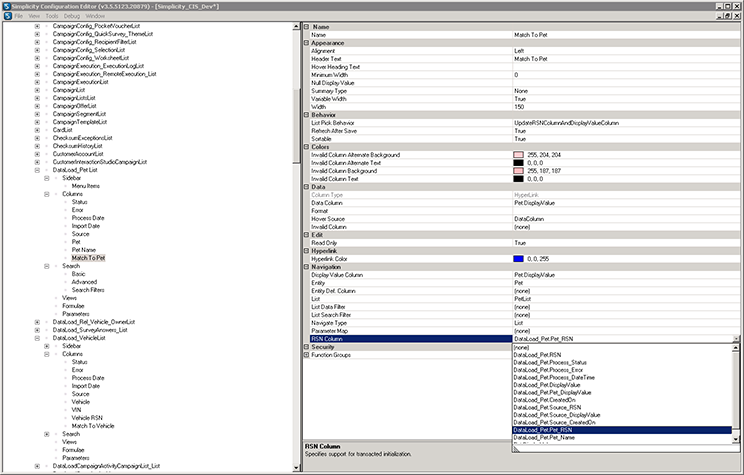Viewport: 744px width, 475px height.
Task: Choose DataLoad_Pet.Process_Status in dropdown list
Action: (622, 363)
